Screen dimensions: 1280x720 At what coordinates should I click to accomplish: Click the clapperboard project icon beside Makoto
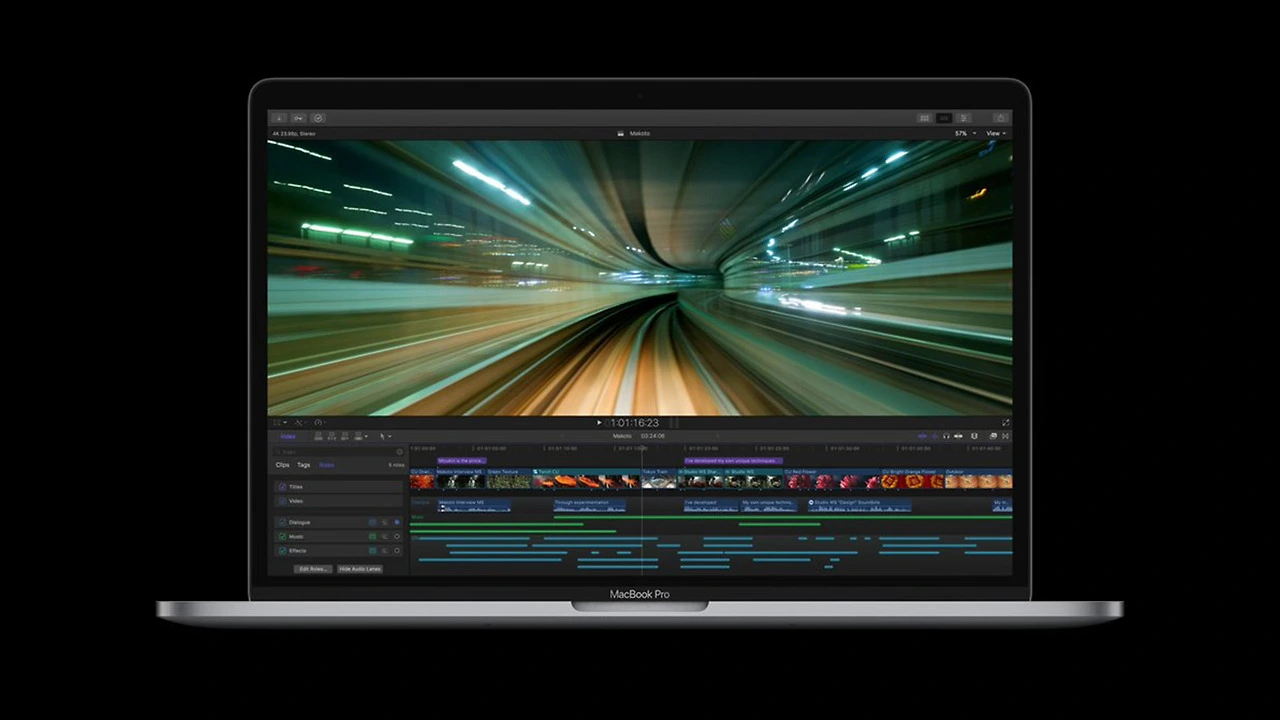pos(620,133)
